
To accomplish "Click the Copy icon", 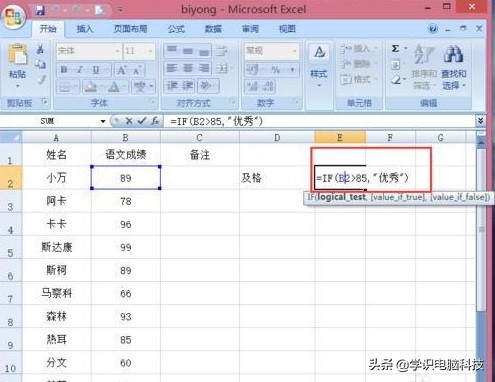I will (x=41, y=65).
